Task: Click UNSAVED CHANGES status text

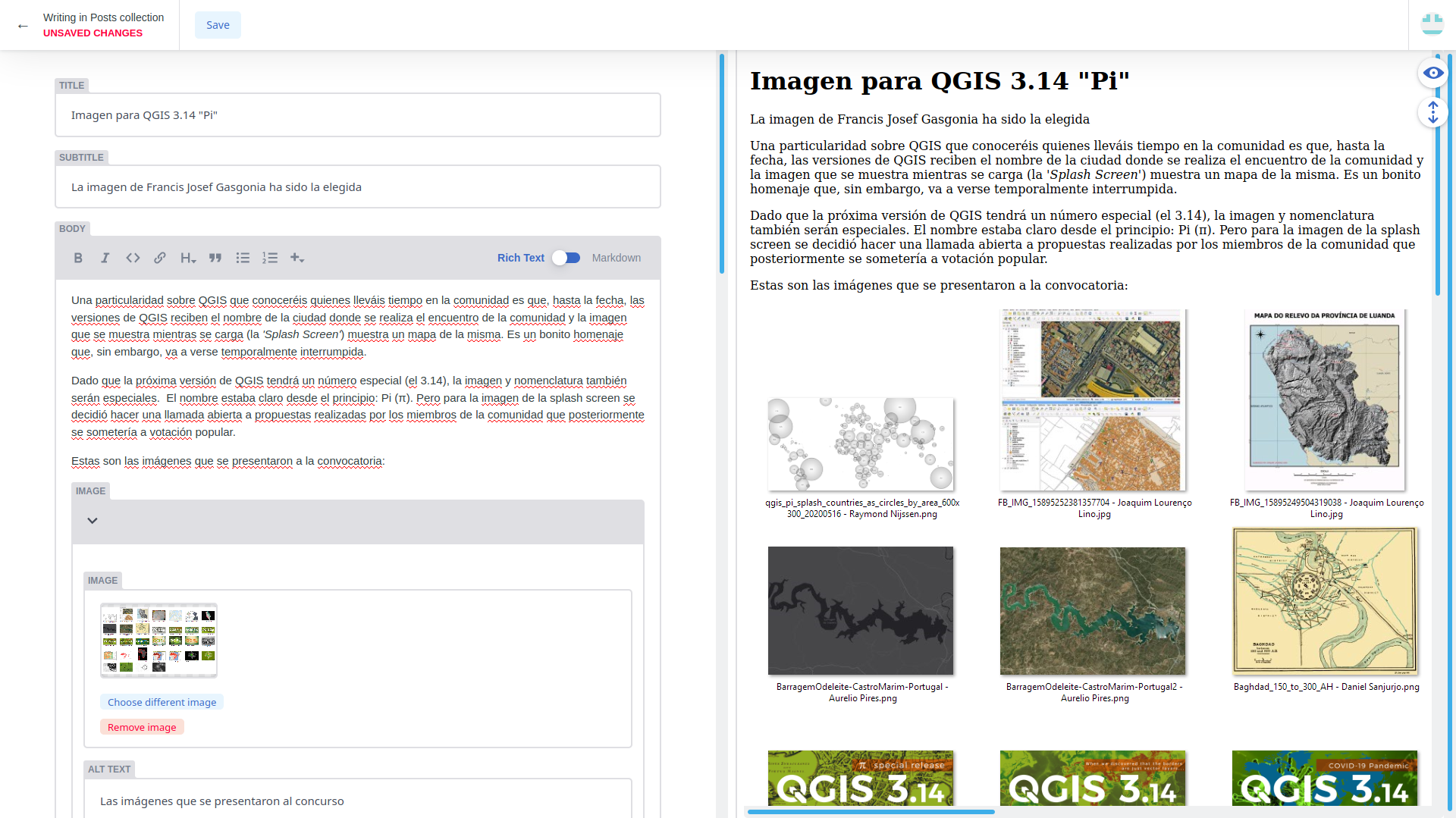Action: pos(93,33)
